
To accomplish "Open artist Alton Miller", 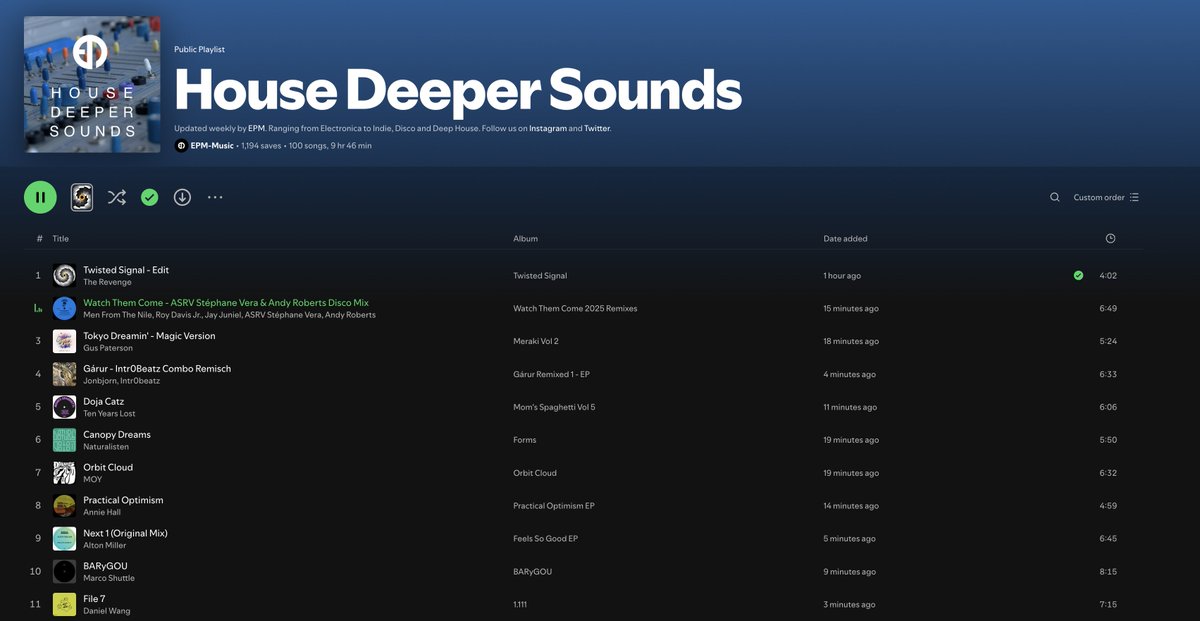I will pos(106,546).
